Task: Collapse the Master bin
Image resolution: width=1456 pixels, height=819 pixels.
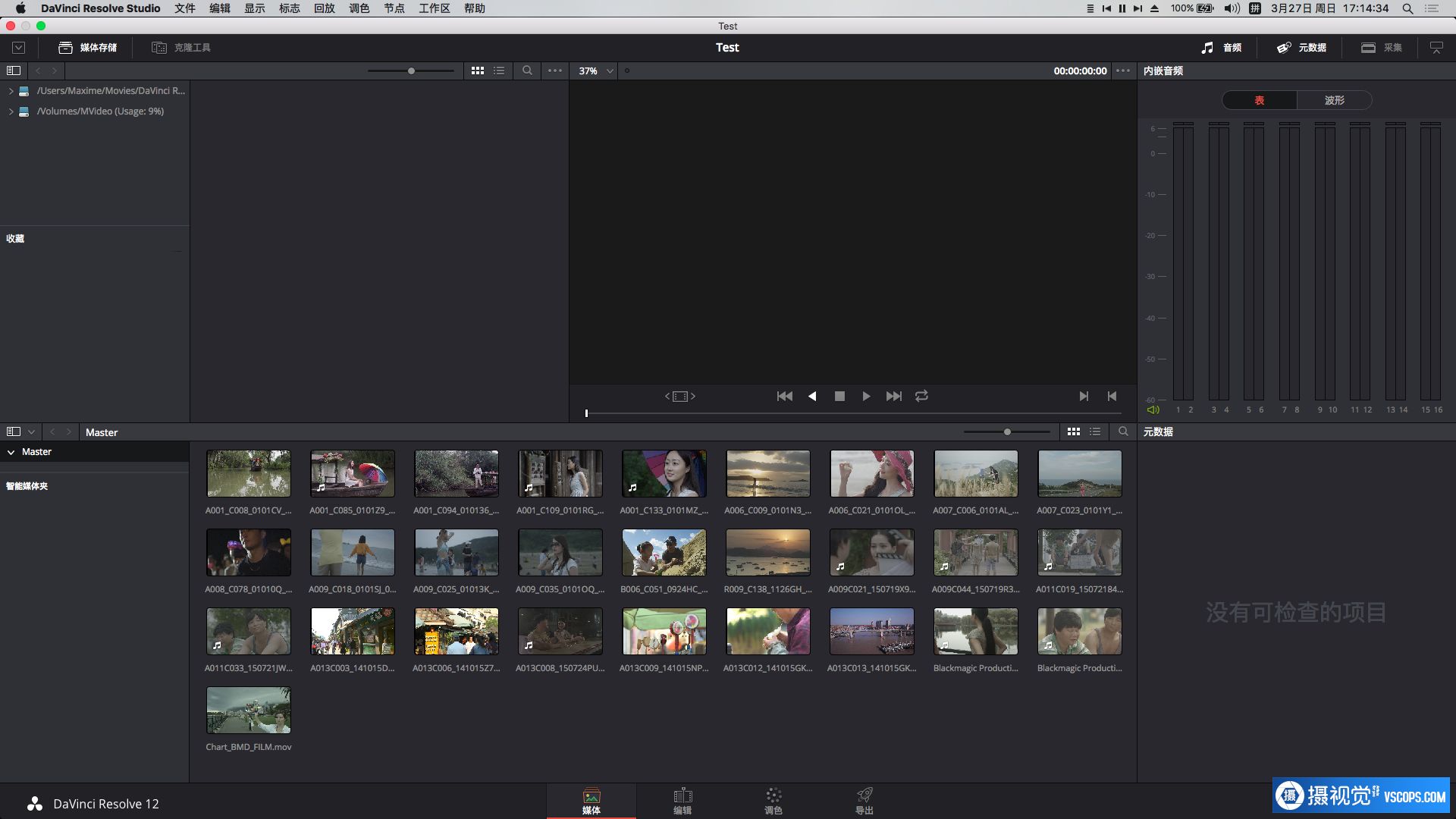Action: point(11,452)
